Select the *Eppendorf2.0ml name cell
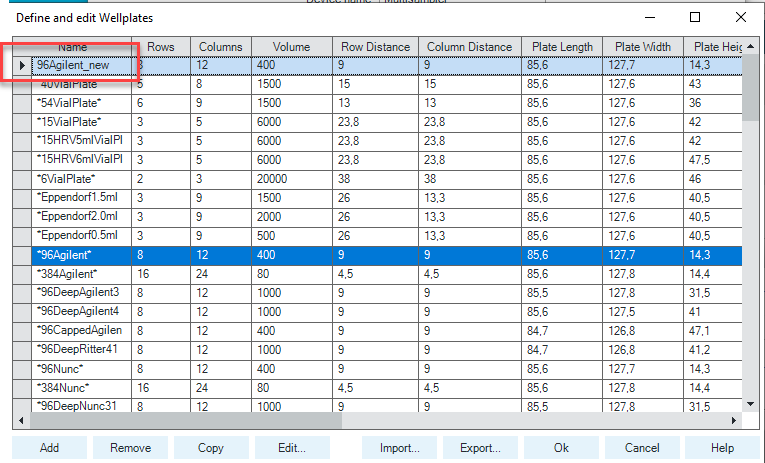The height and width of the screenshot is (463, 765). 81,218
